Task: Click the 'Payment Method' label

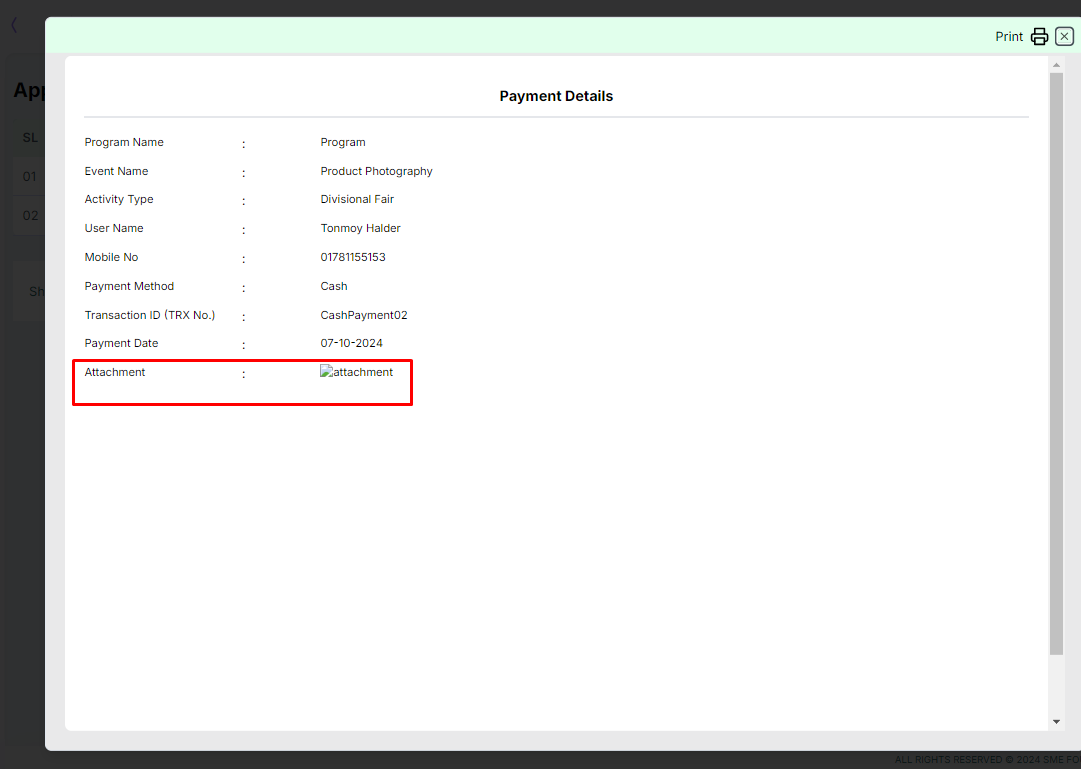Action: pos(129,286)
